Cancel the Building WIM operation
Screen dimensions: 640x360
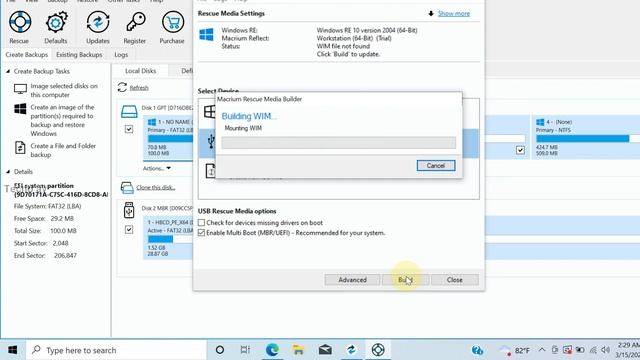(x=436, y=165)
